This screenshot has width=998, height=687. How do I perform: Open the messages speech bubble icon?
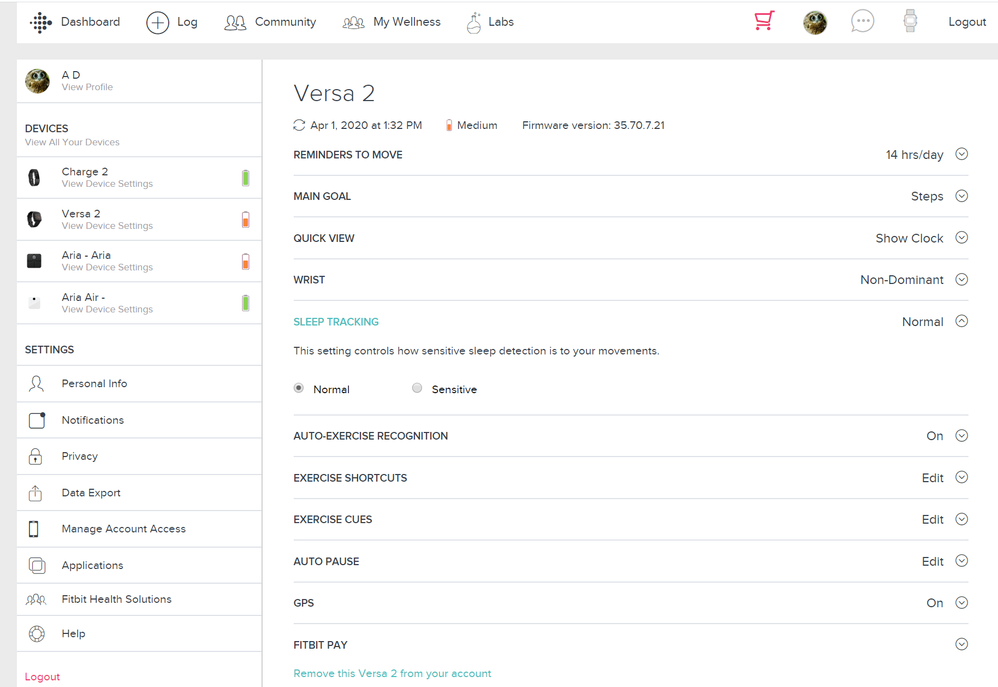(862, 21)
